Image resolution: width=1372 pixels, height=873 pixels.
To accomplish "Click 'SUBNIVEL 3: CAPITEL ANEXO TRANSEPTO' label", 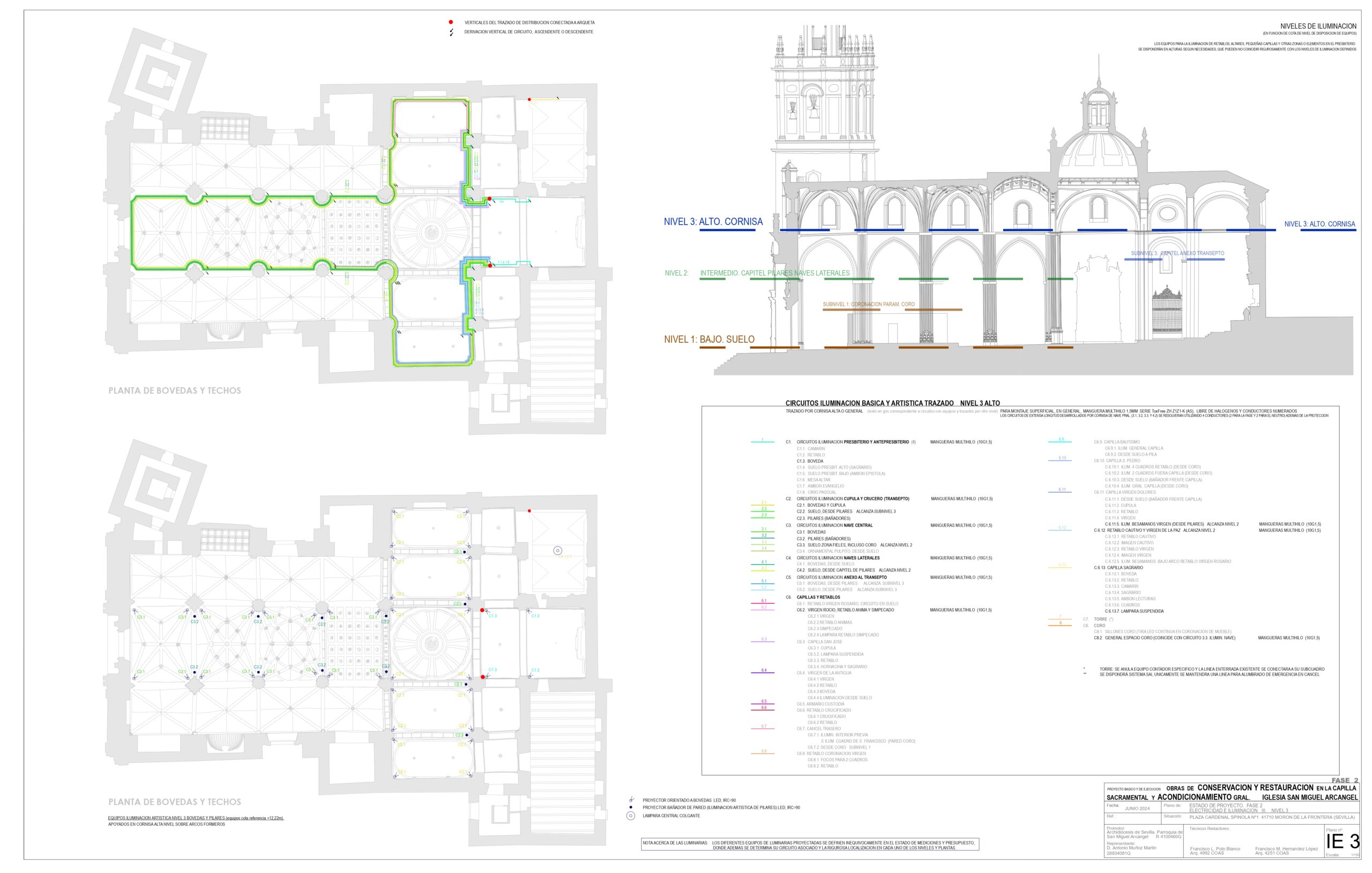I will tap(1177, 253).
